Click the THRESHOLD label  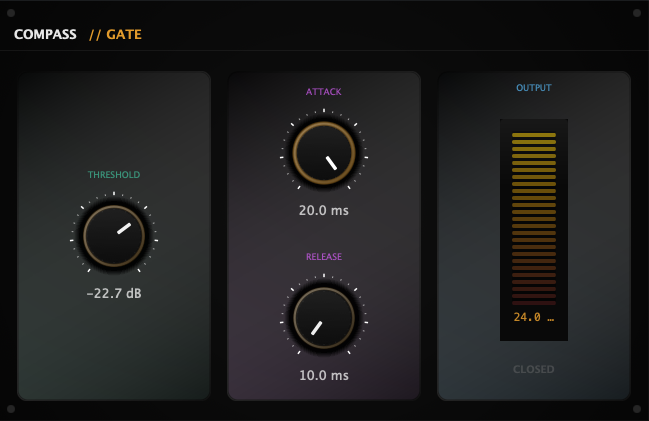click(x=114, y=175)
